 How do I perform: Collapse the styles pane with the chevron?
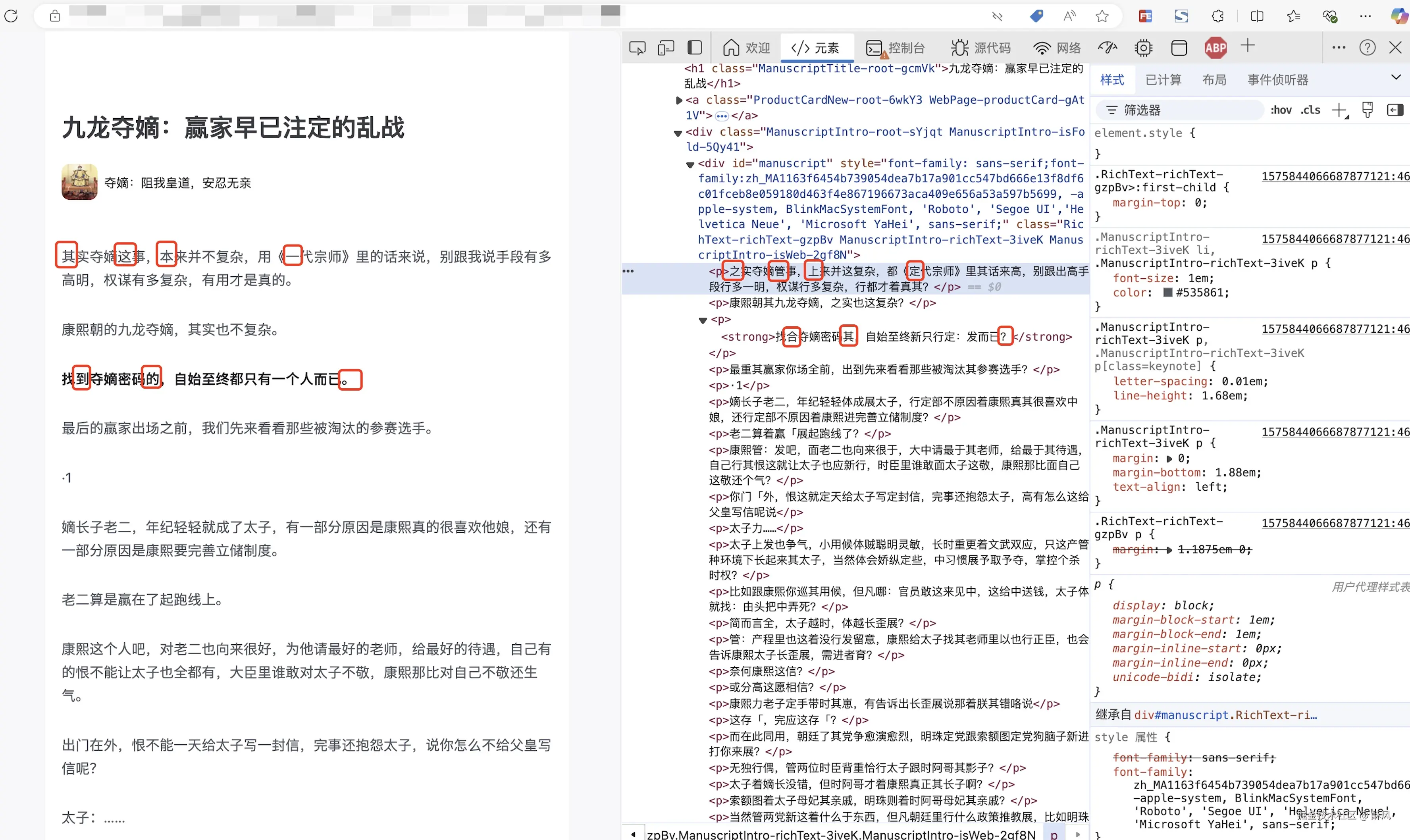(x=1396, y=77)
